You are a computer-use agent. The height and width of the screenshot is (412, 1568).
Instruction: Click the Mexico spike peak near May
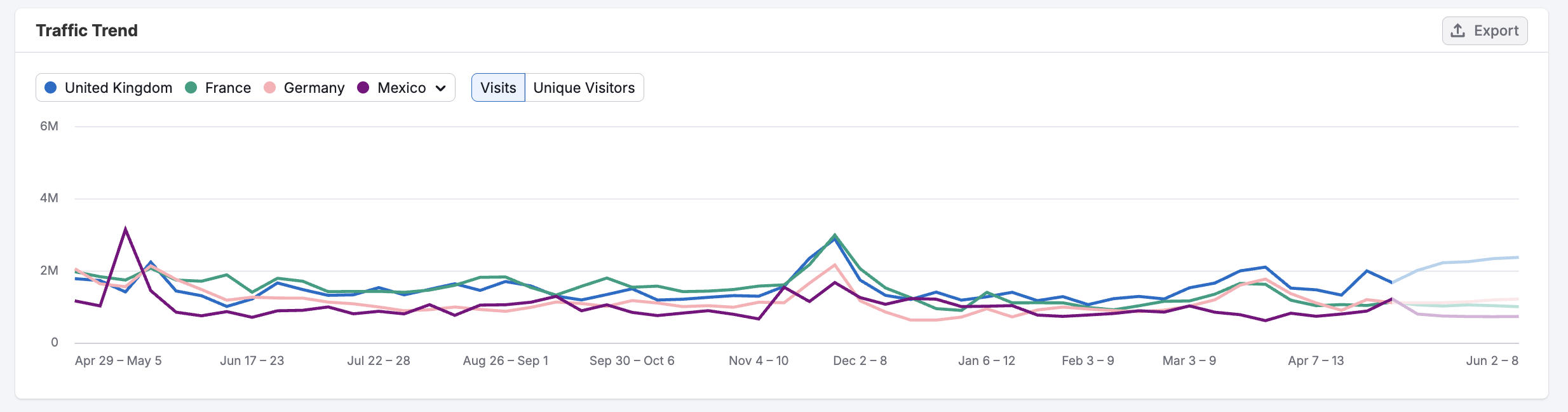coord(125,229)
